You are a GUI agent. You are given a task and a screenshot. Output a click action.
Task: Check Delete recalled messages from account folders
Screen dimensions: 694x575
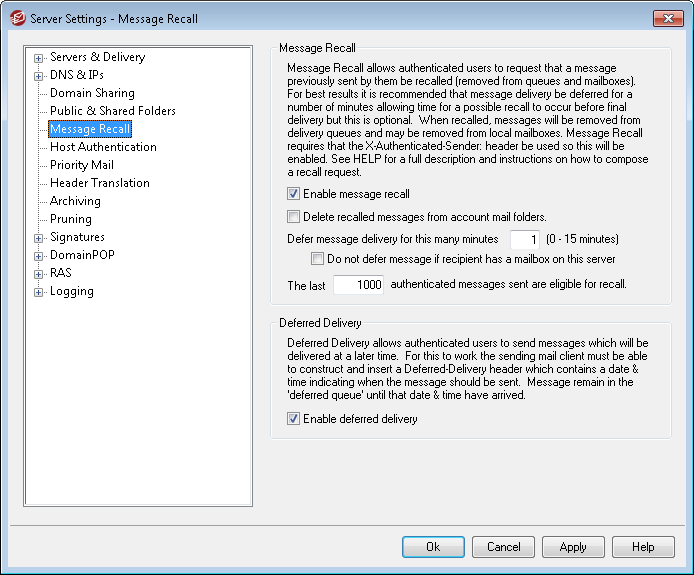[x=293, y=216]
